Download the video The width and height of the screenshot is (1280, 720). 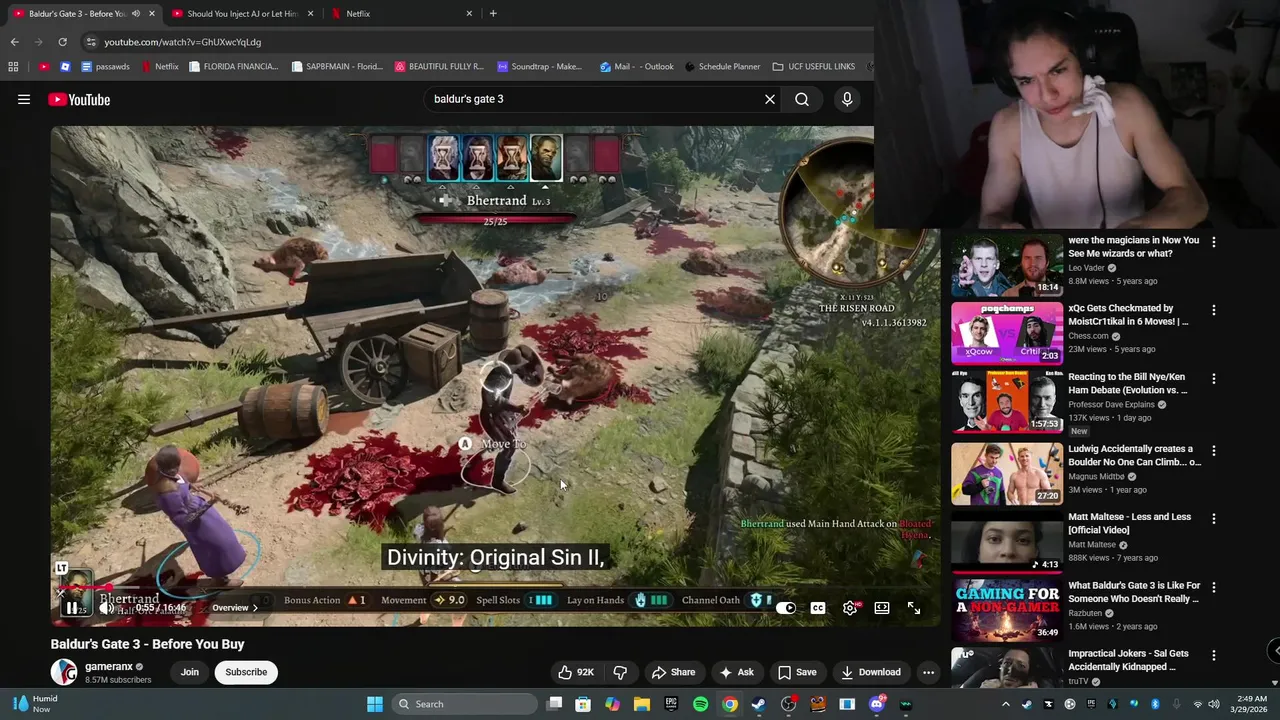click(870, 672)
